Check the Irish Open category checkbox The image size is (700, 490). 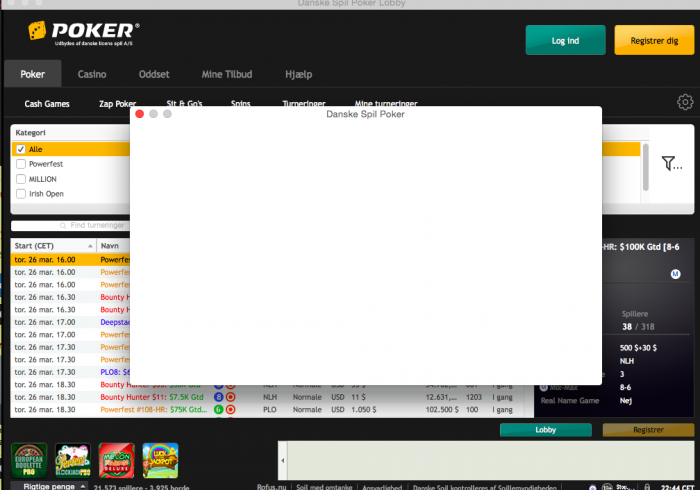(21, 194)
